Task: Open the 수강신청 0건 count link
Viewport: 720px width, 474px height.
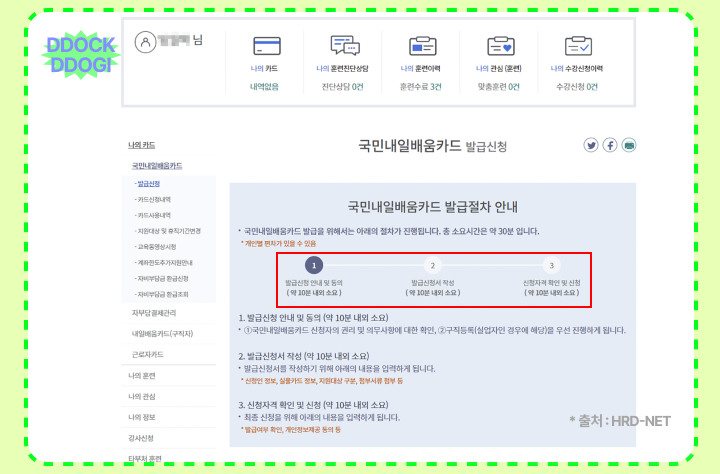Action: coord(577,86)
